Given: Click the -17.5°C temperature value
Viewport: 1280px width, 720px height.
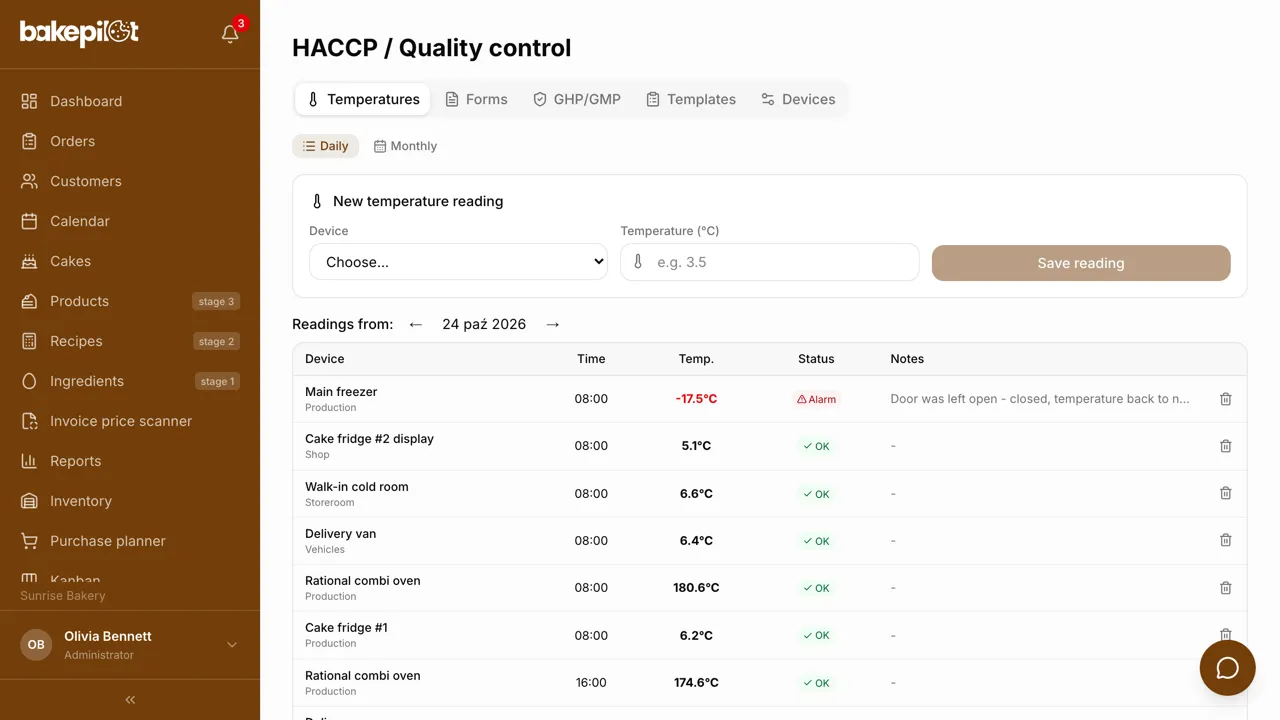Looking at the screenshot, I should click(x=696, y=399).
